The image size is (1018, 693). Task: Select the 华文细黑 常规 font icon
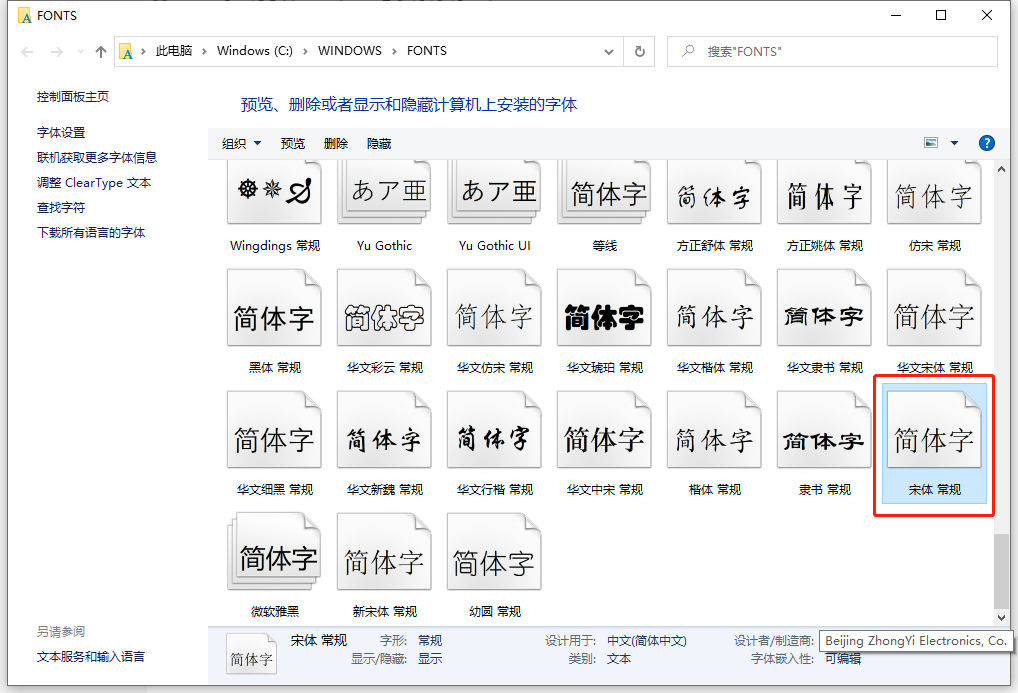[274, 429]
